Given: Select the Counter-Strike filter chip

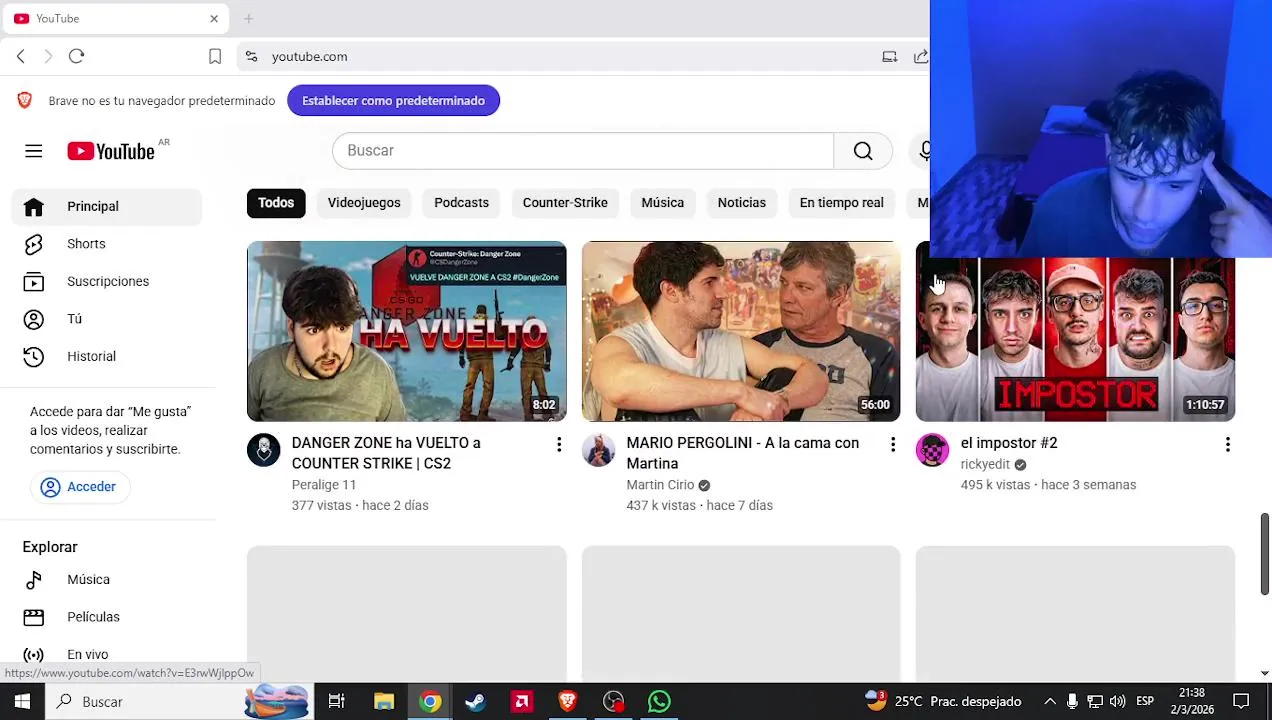Looking at the screenshot, I should (565, 203).
